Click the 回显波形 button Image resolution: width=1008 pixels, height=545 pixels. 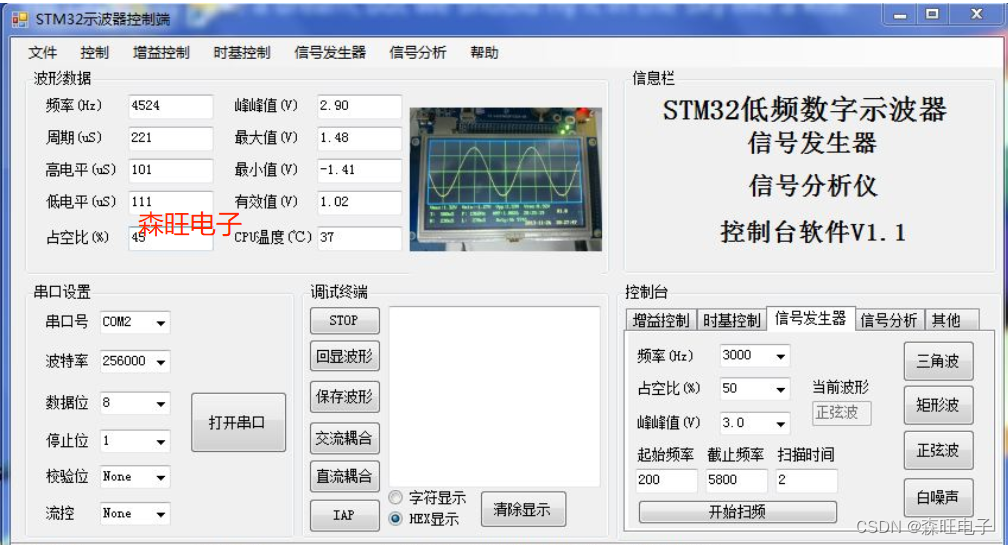pos(345,356)
